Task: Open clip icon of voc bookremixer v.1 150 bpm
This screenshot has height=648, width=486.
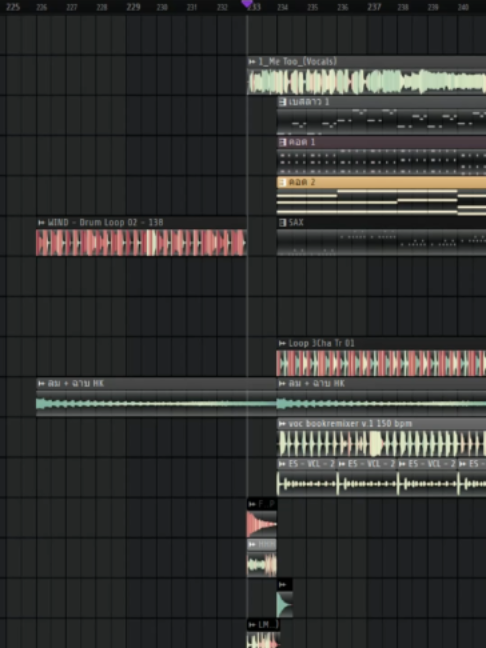Action: [x=283, y=424]
